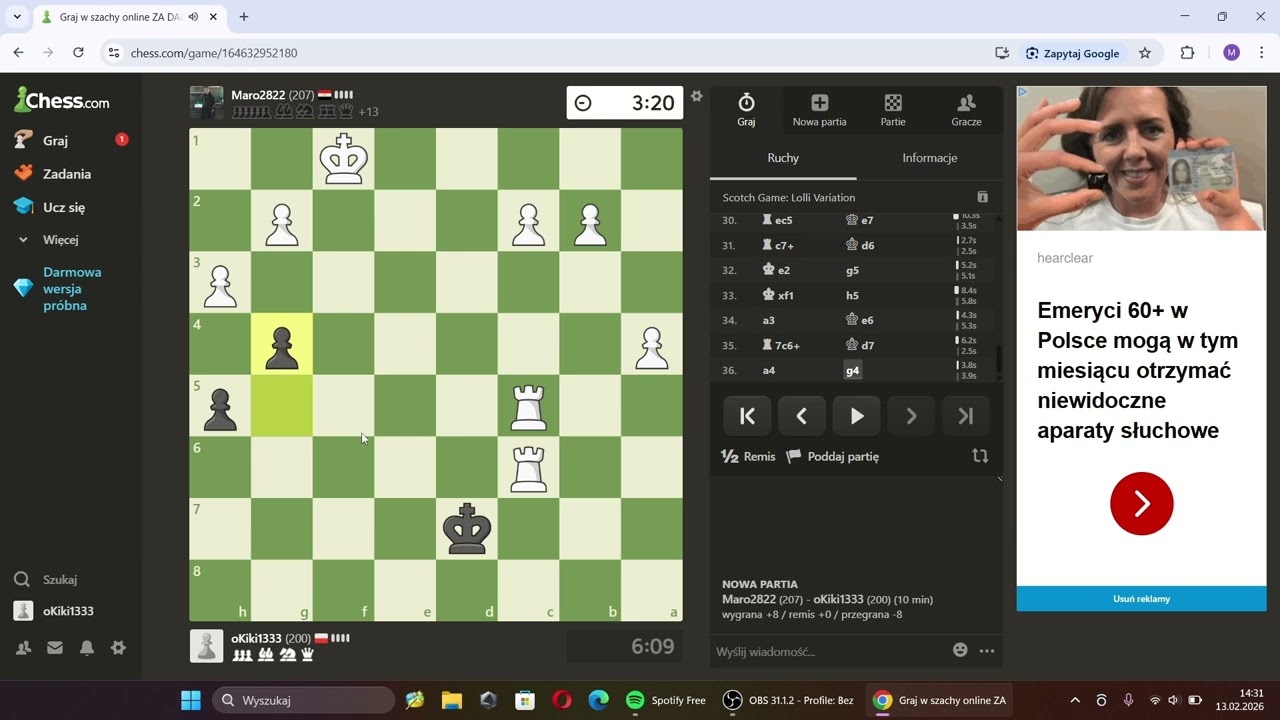This screenshot has height=720, width=1280.
Task: Select the black pawn on g4
Action: pos(282,346)
